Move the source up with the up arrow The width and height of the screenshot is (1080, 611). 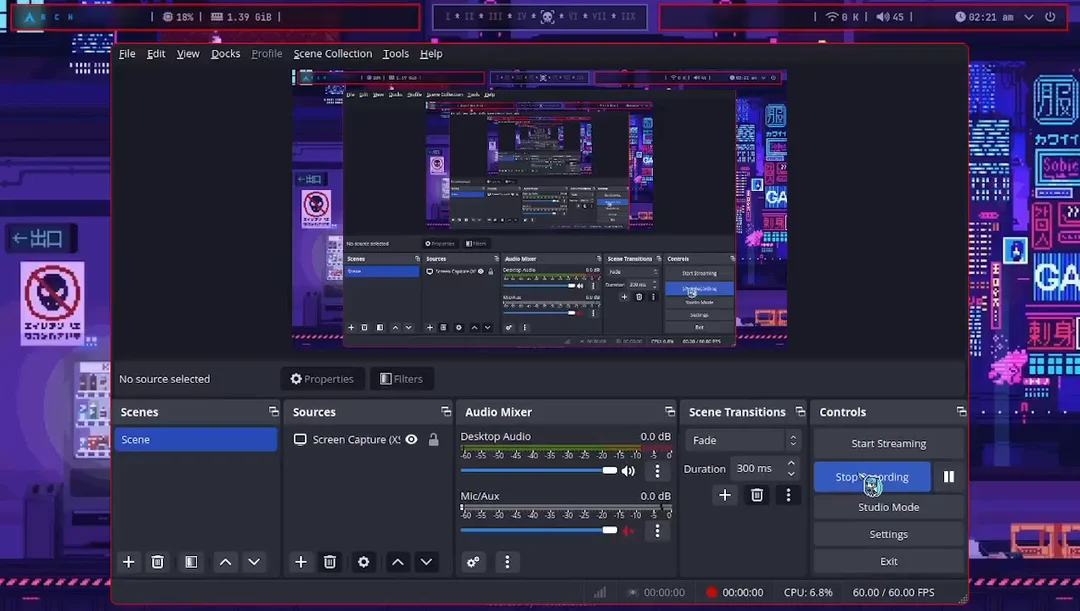tap(397, 562)
